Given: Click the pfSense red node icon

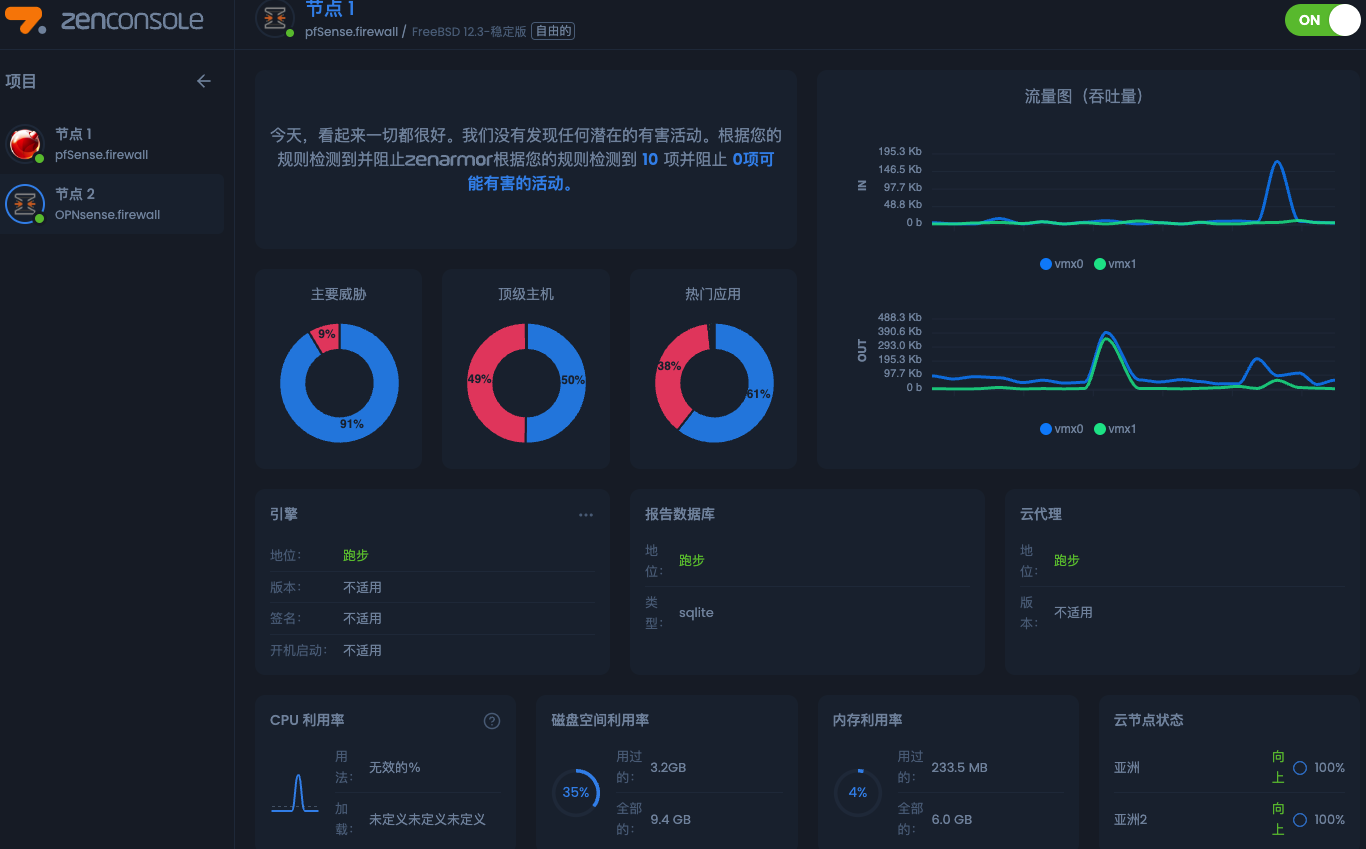Looking at the screenshot, I should [x=25, y=144].
